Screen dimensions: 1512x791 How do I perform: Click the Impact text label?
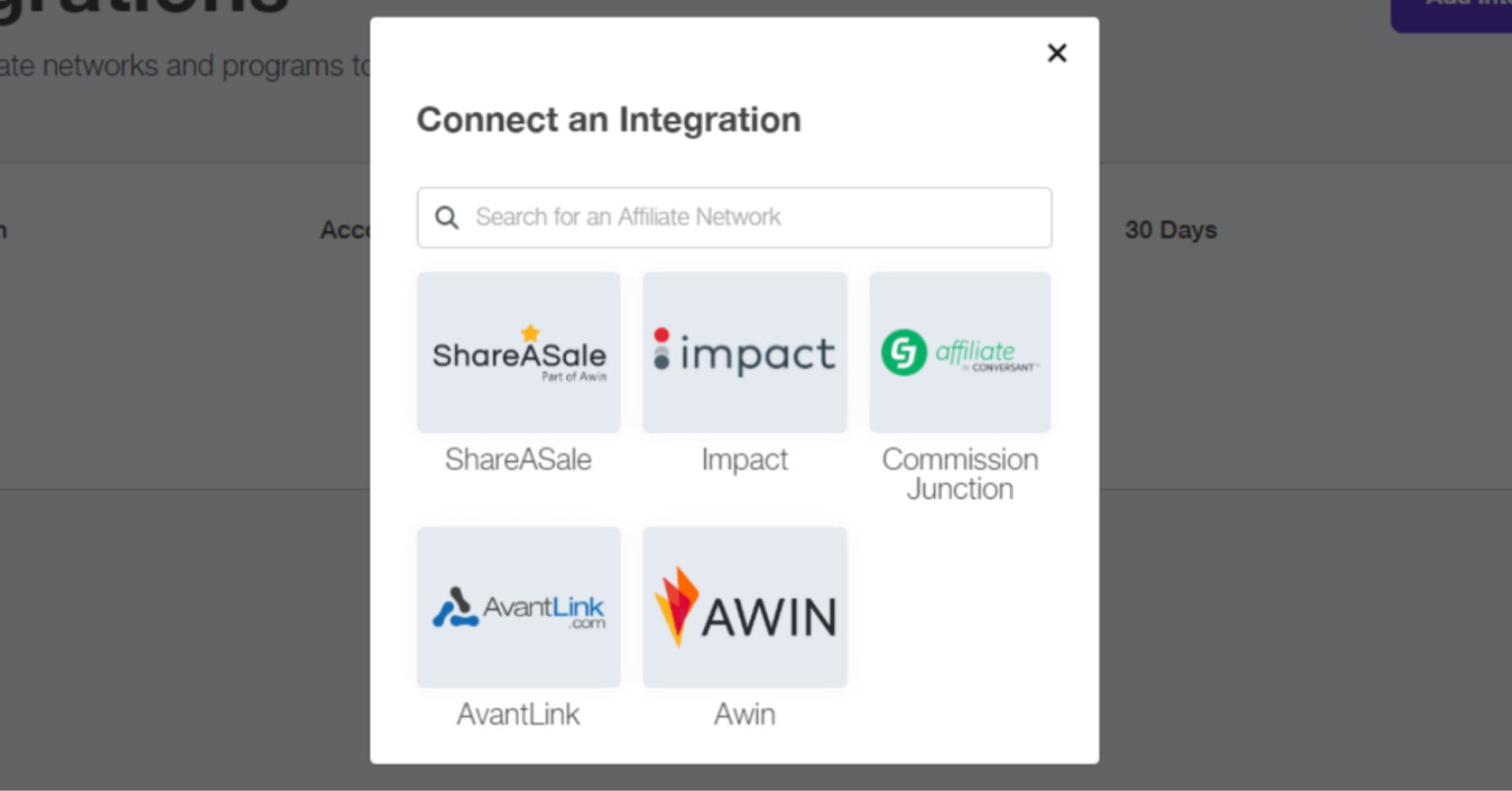(x=744, y=459)
